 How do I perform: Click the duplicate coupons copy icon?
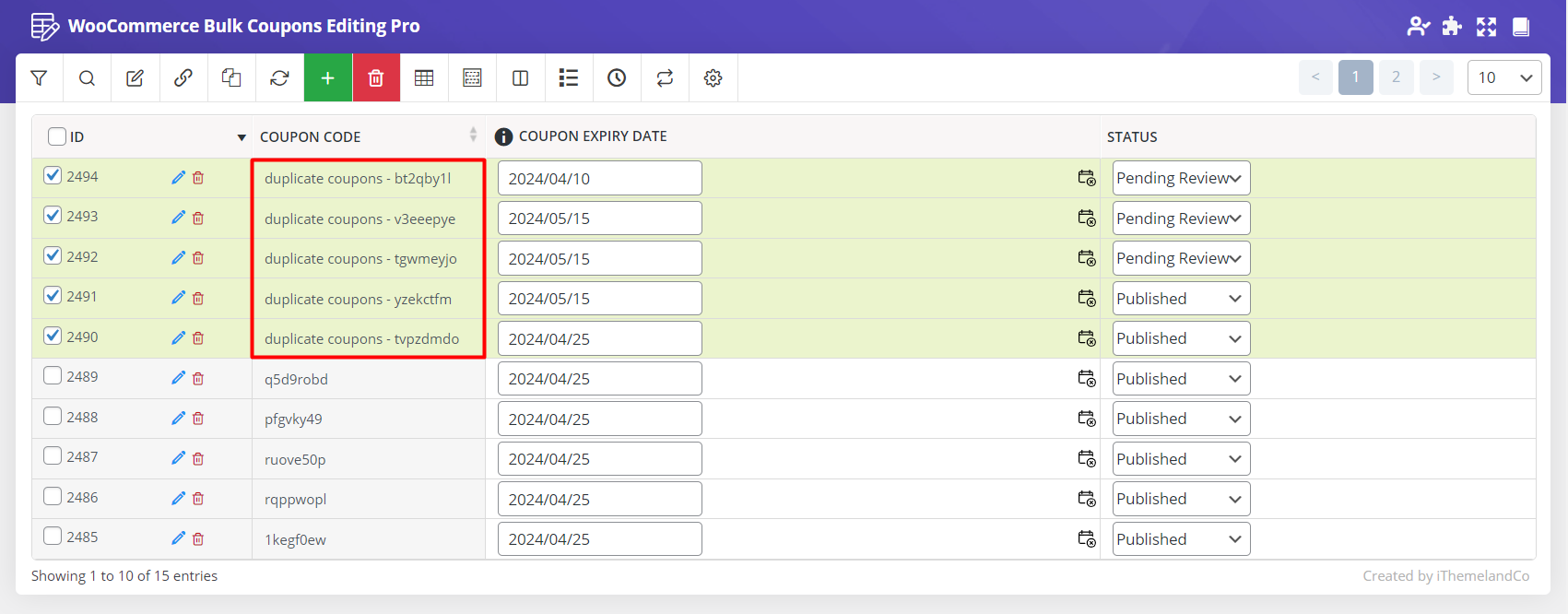click(x=231, y=78)
